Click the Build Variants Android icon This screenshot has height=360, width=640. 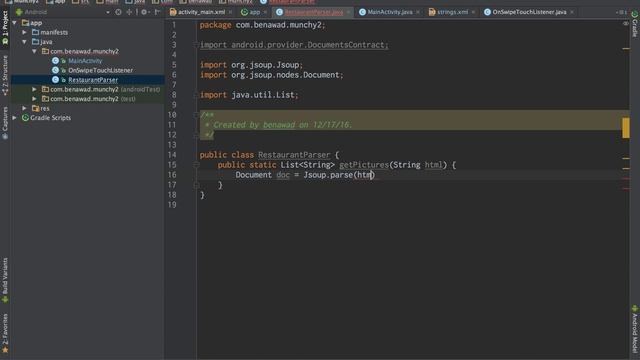tap(5, 300)
